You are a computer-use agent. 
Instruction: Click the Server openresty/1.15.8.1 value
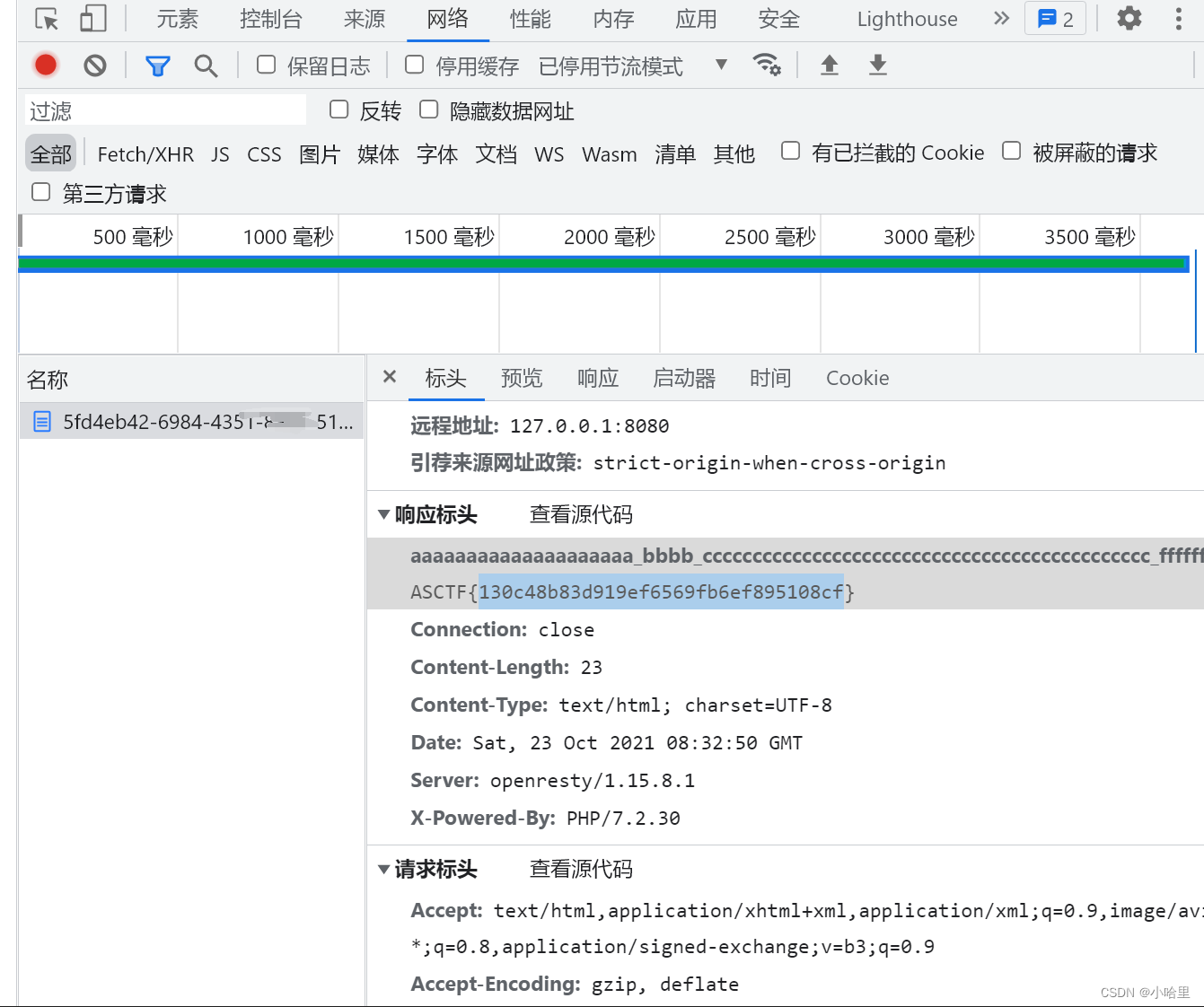point(593,781)
